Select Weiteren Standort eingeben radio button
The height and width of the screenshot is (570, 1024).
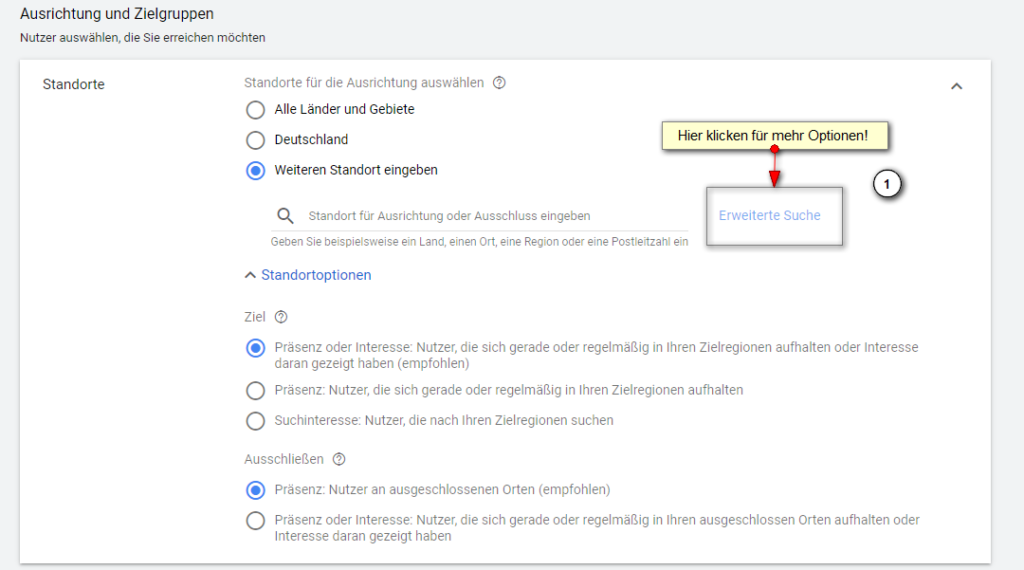(256, 170)
